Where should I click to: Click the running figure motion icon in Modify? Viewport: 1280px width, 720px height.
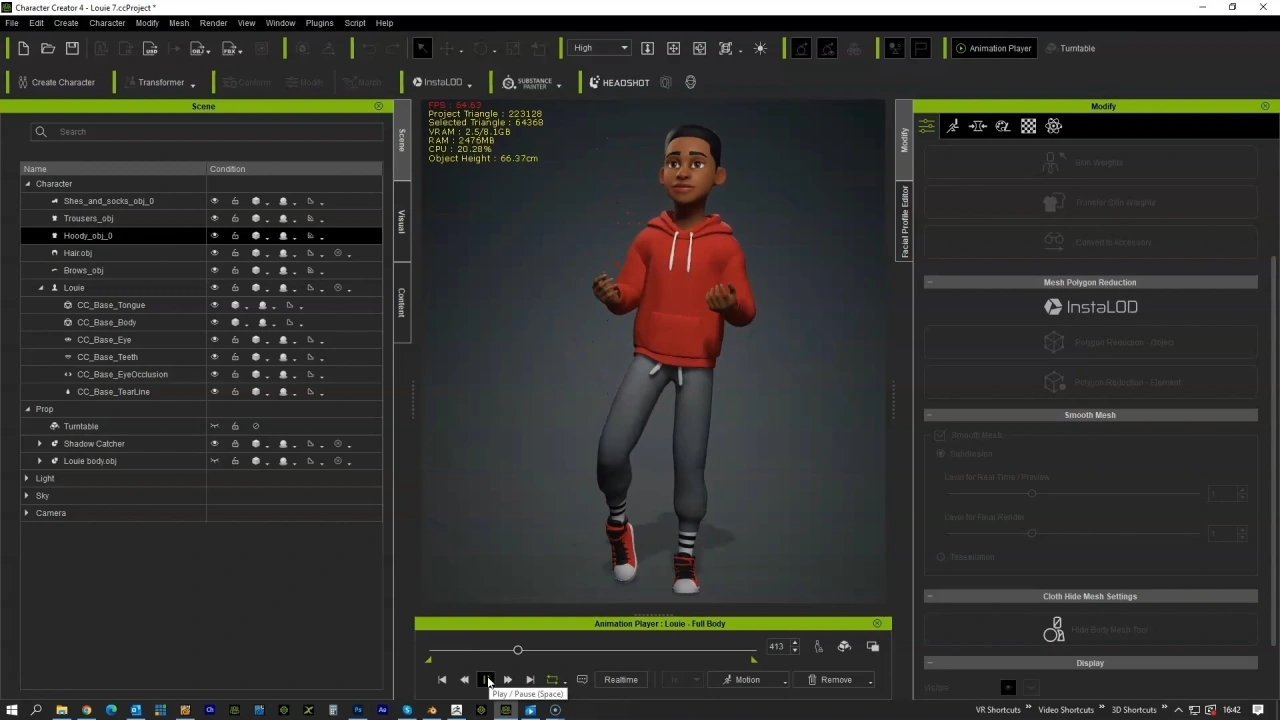[953, 126]
